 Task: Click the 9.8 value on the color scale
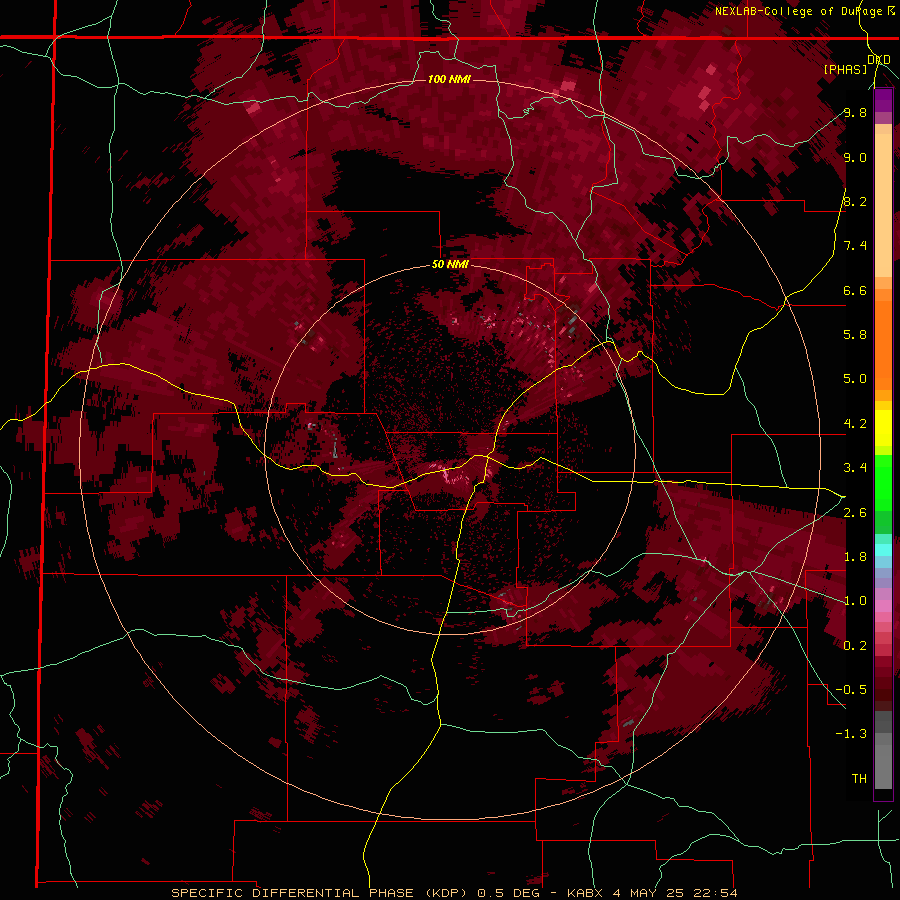click(855, 112)
